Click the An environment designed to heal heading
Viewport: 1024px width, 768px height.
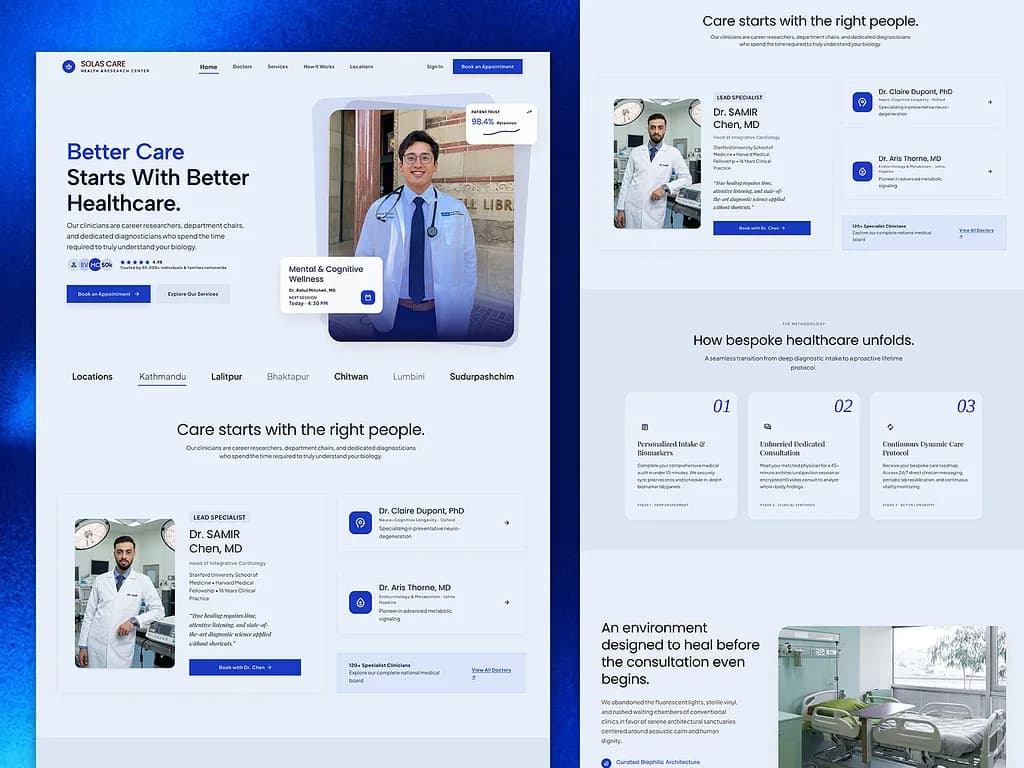680,653
